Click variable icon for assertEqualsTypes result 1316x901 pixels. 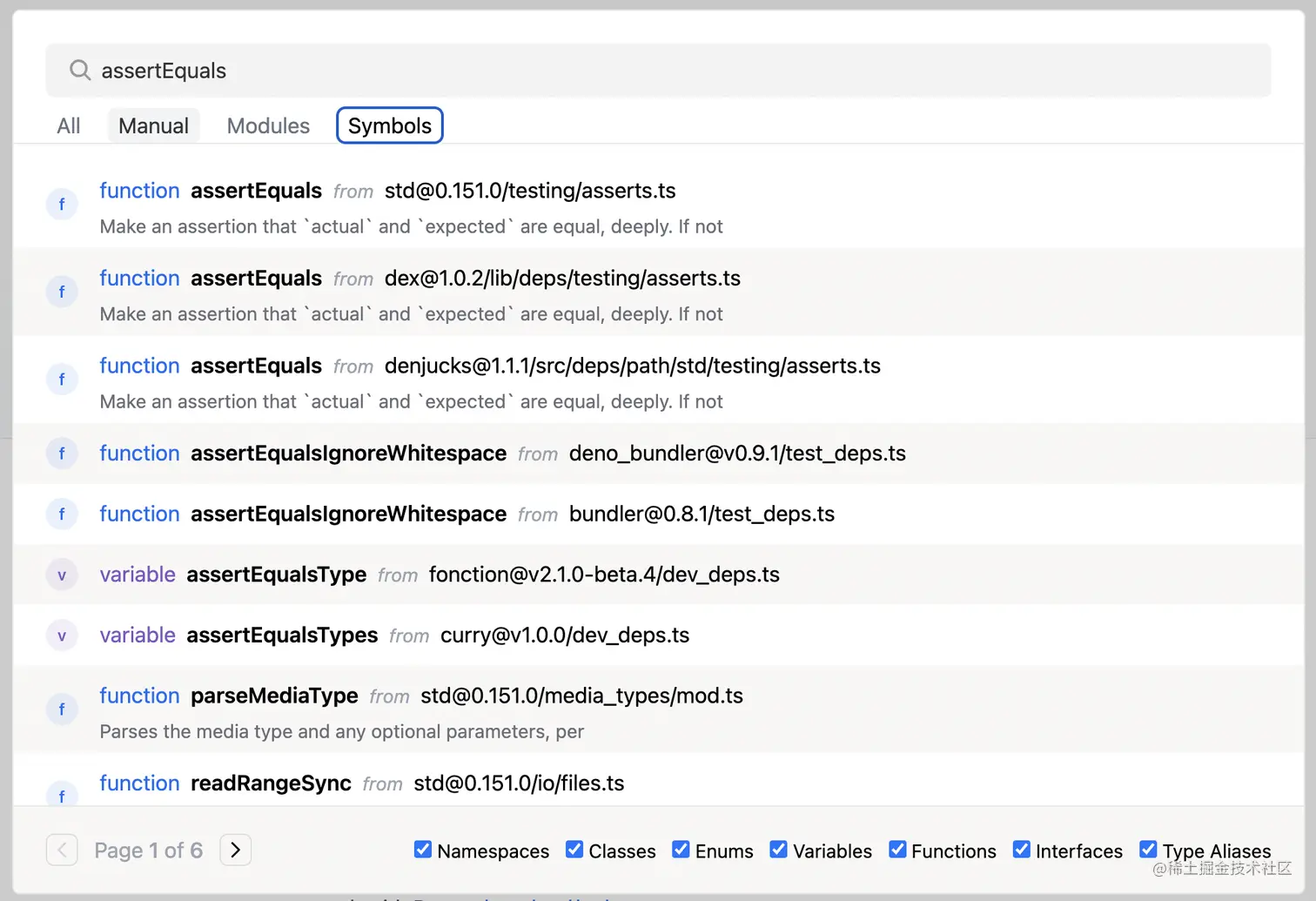point(62,636)
